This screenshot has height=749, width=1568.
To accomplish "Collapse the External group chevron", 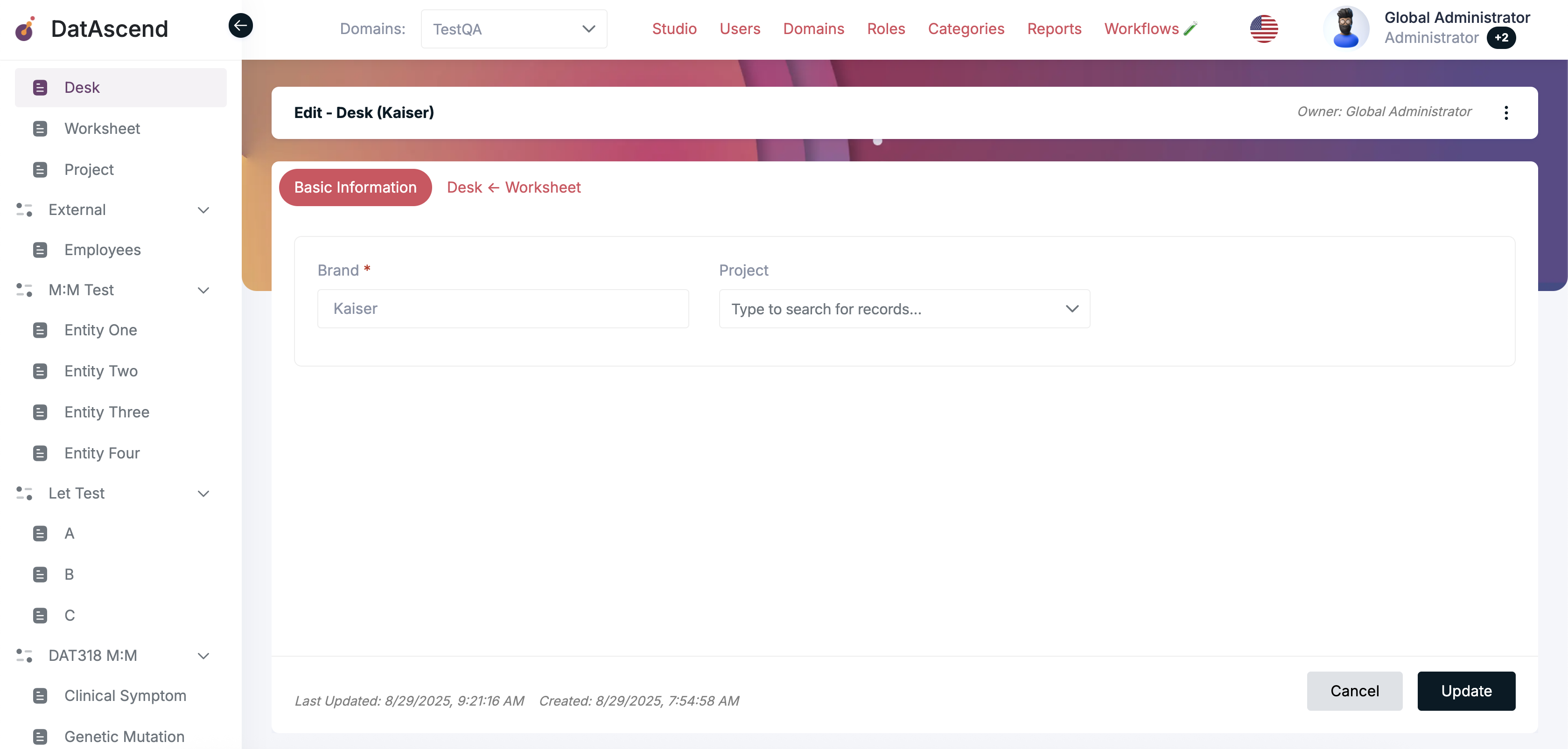I will tap(203, 210).
